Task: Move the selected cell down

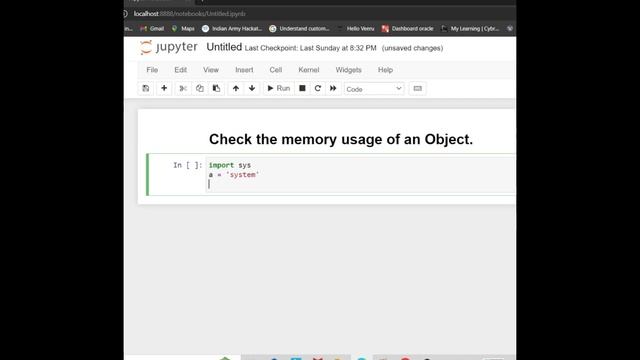Action: [252, 89]
